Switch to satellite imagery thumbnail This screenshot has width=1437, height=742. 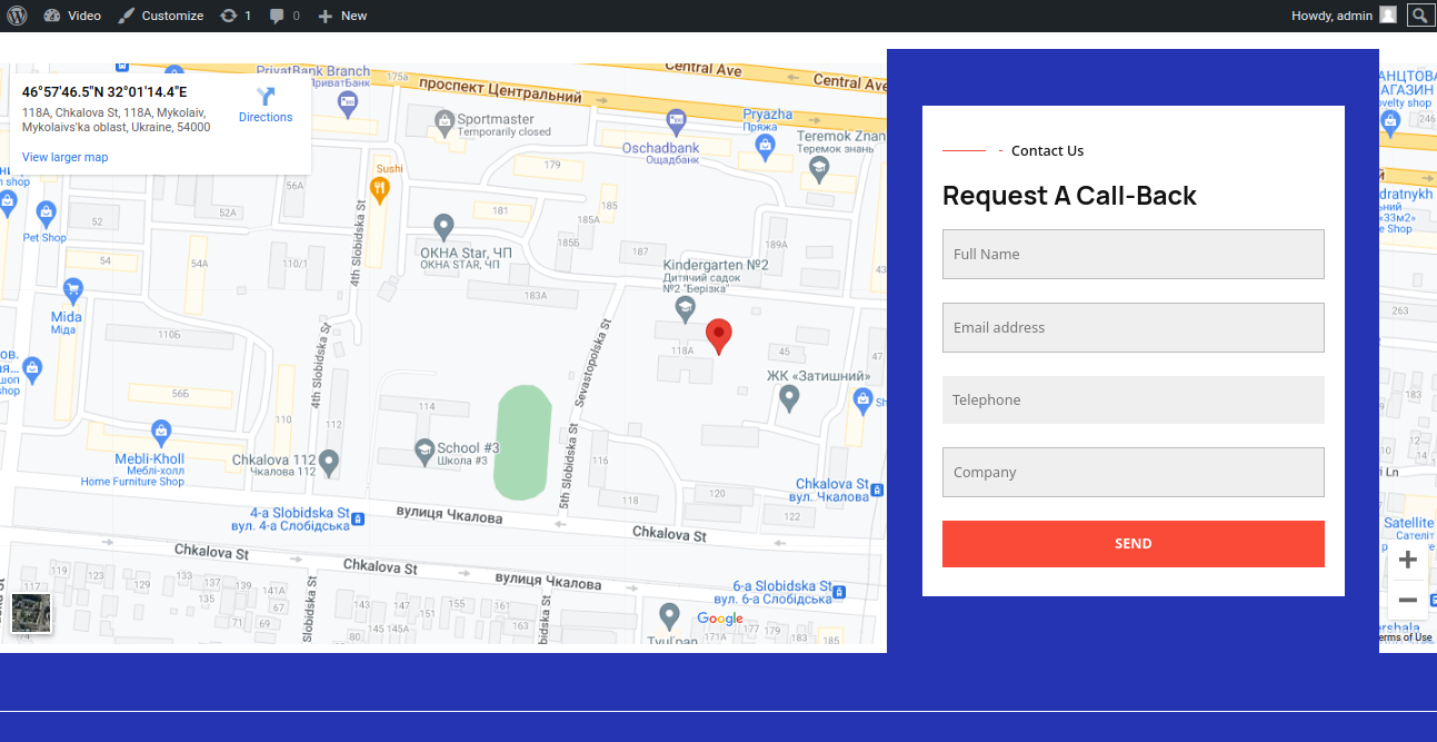pos(31,613)
